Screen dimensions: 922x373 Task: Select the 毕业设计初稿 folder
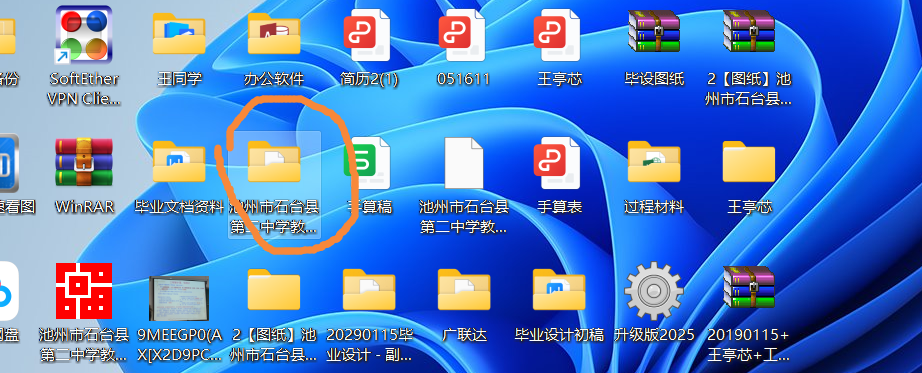click(x=559, y=290)
